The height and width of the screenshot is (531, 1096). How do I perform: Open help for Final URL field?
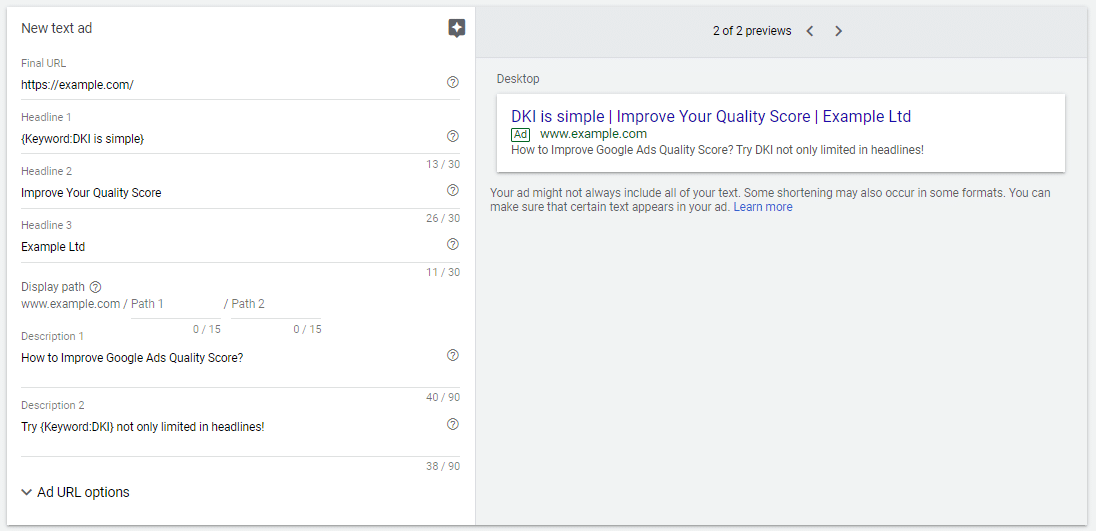pos(452,82)
